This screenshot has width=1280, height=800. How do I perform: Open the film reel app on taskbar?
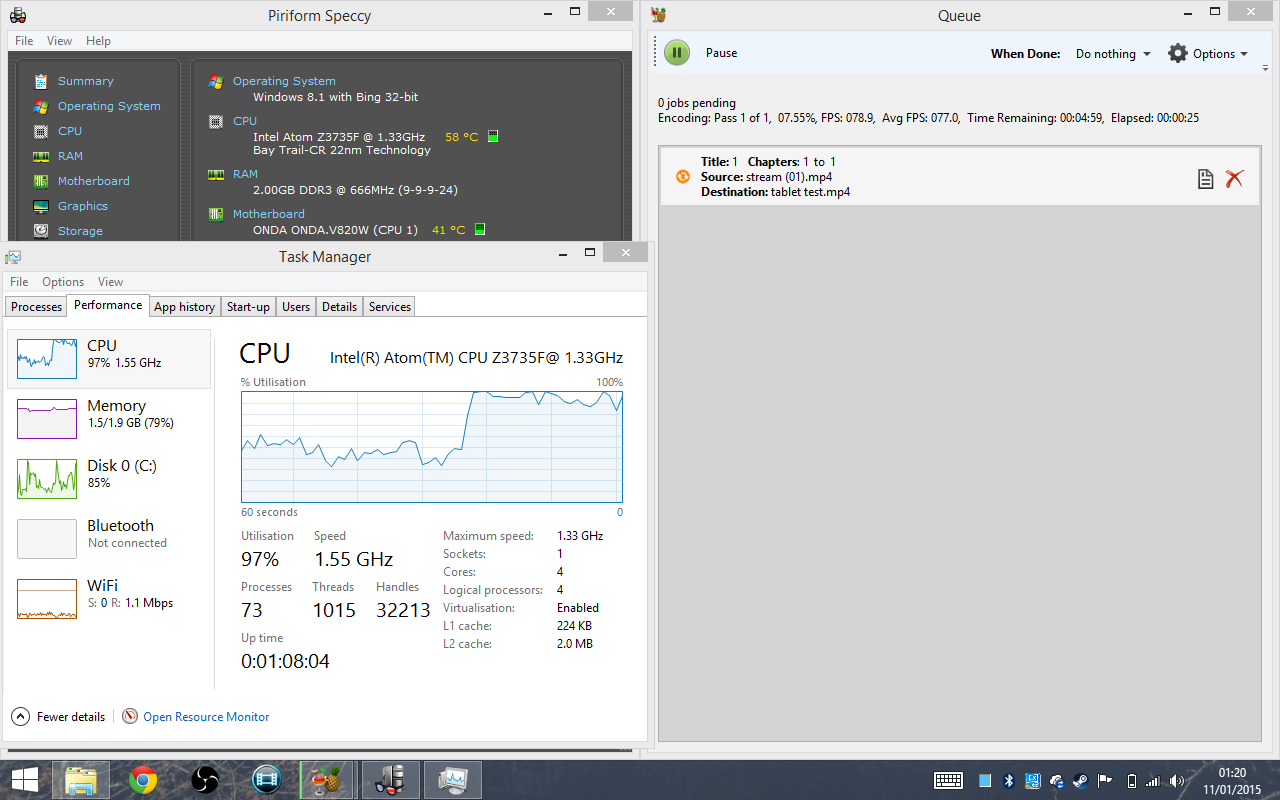267,780
